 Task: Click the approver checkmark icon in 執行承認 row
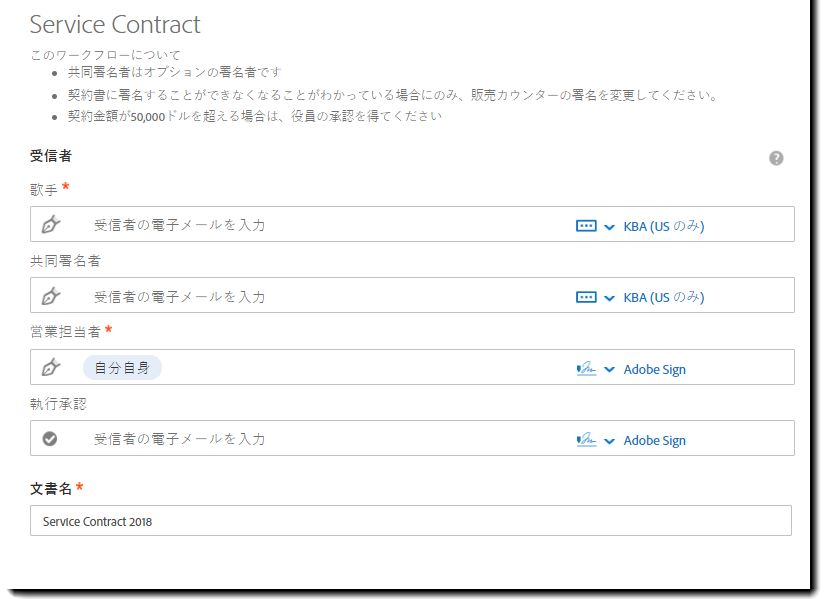pos(50,439)
